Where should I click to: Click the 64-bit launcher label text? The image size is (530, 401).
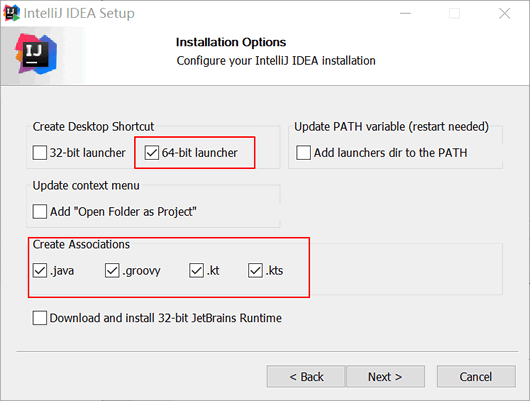coord(199,153)
